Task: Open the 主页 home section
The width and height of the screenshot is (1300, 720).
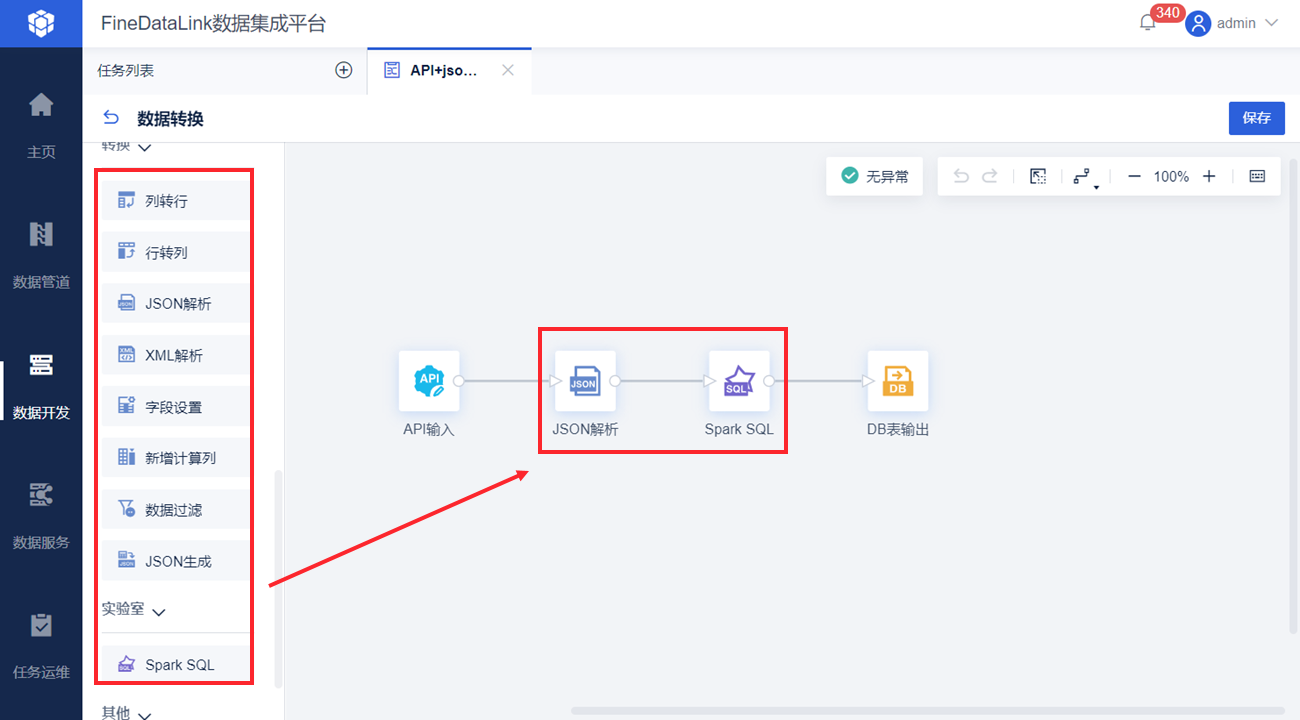Action: [41, 125]
